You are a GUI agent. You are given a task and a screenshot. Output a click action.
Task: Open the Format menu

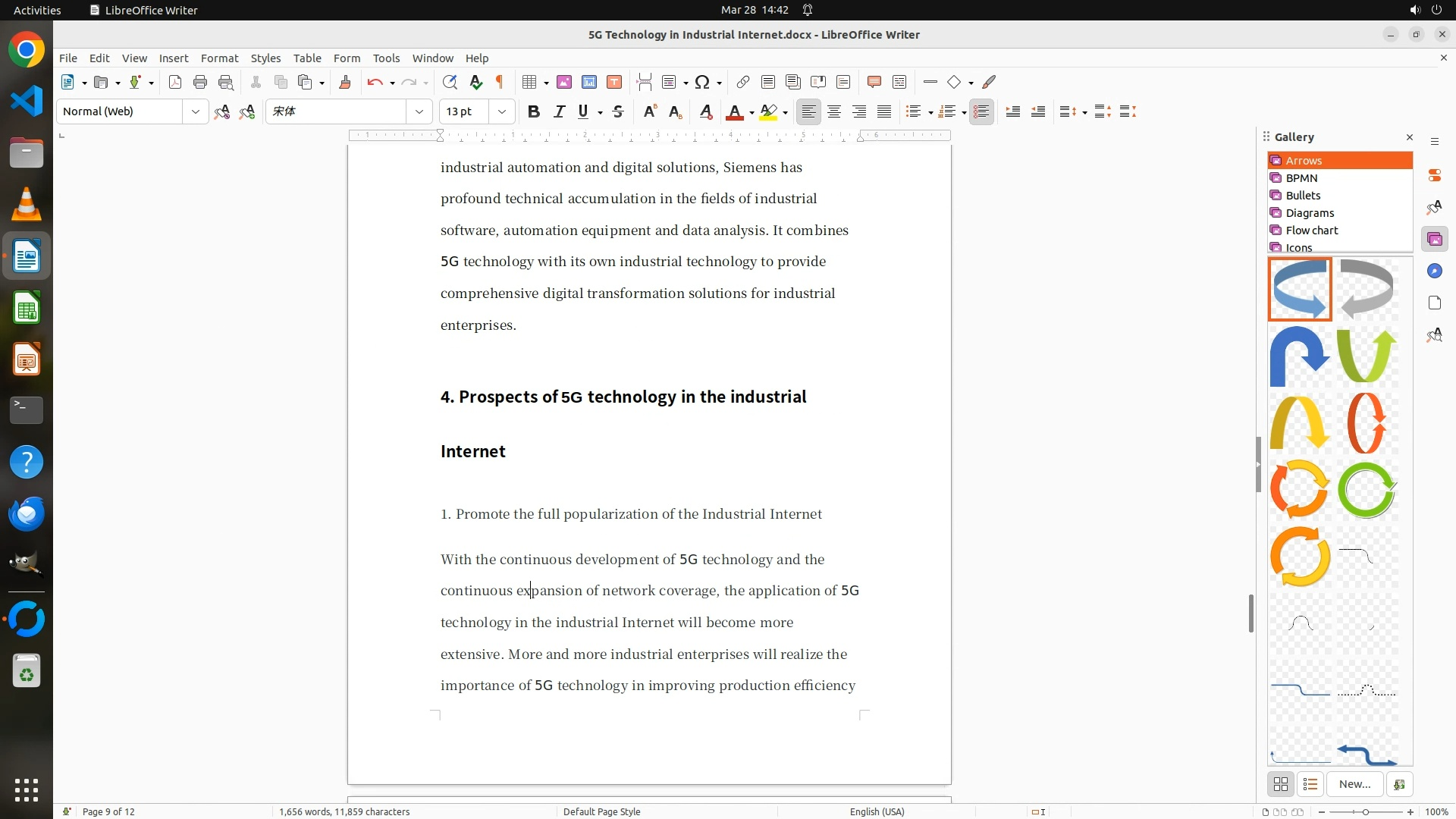coord(219,58)
